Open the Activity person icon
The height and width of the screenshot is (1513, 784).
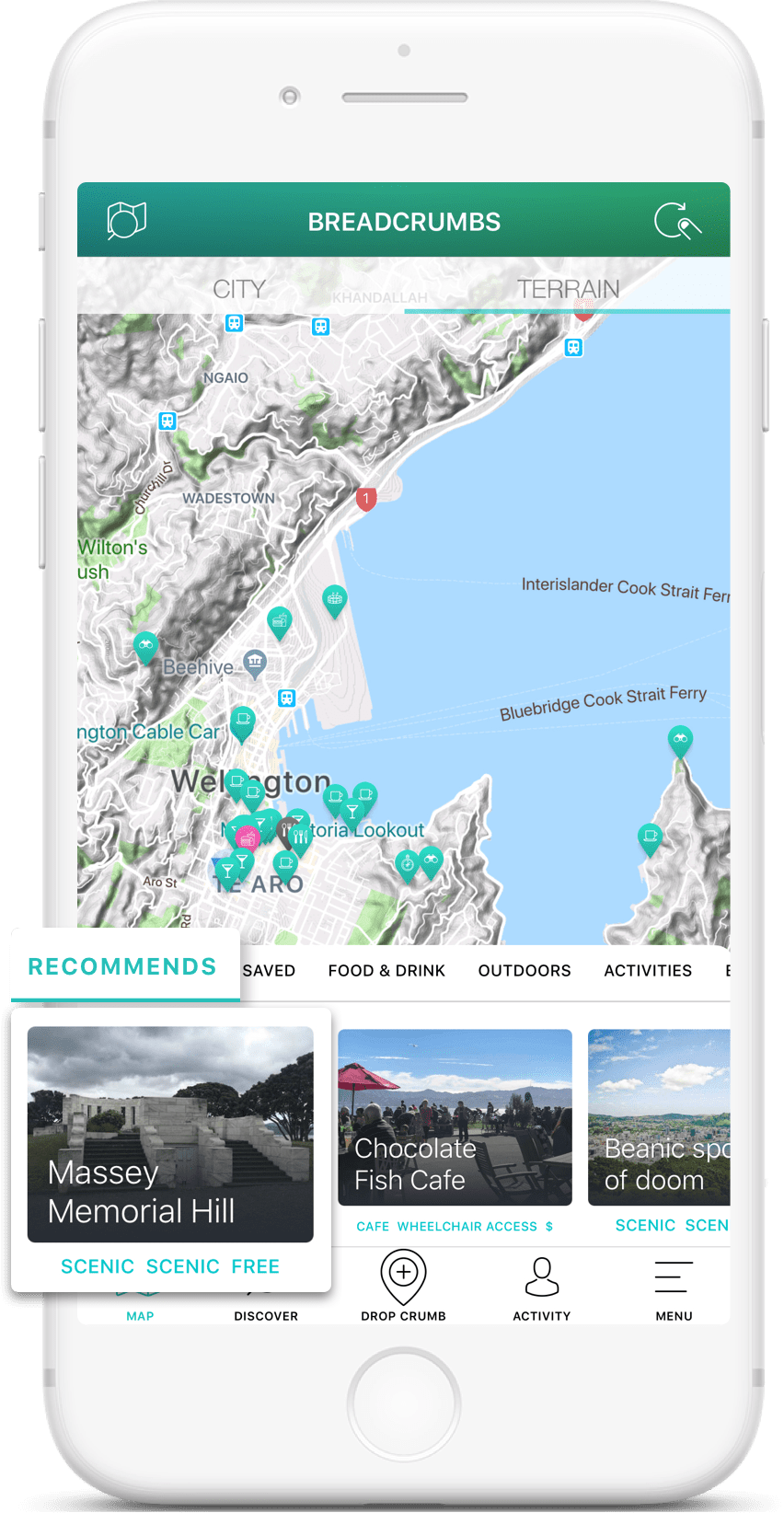coord(542,1277)
